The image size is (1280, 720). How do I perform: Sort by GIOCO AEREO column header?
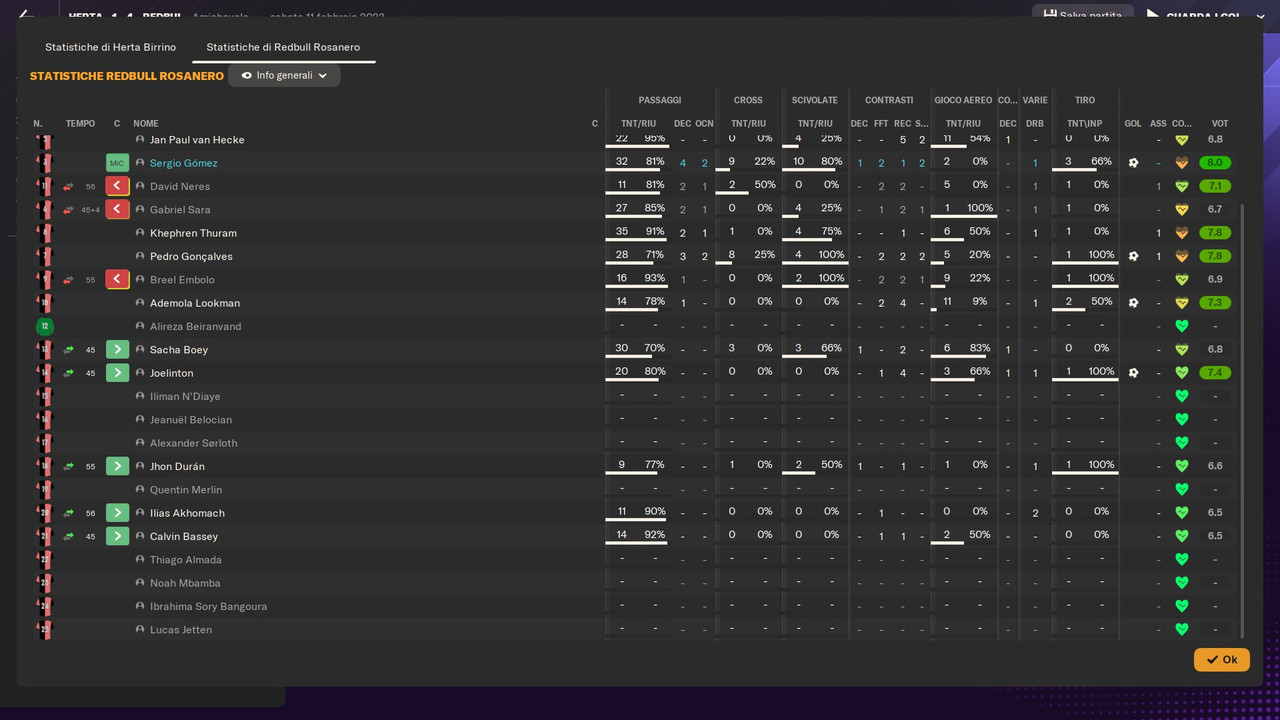963,100
